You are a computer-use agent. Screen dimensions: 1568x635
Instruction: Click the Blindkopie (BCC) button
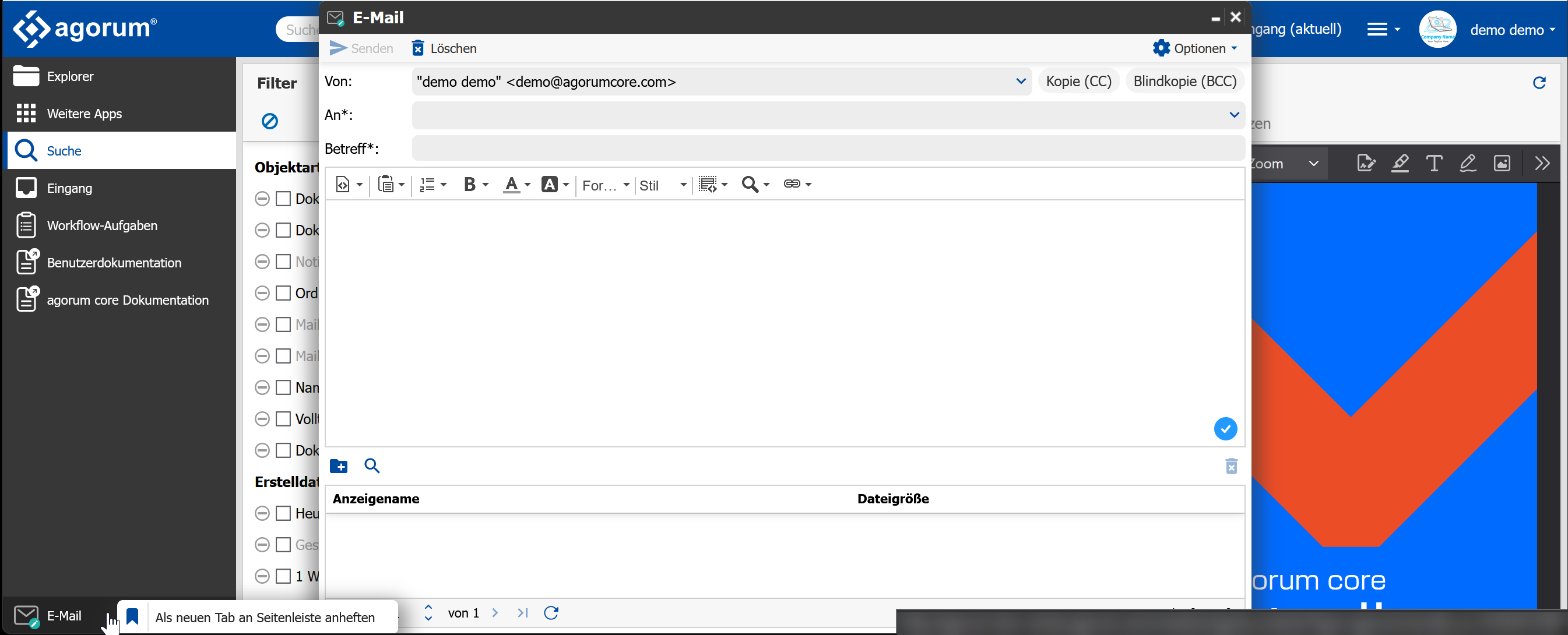[1185, 82]
